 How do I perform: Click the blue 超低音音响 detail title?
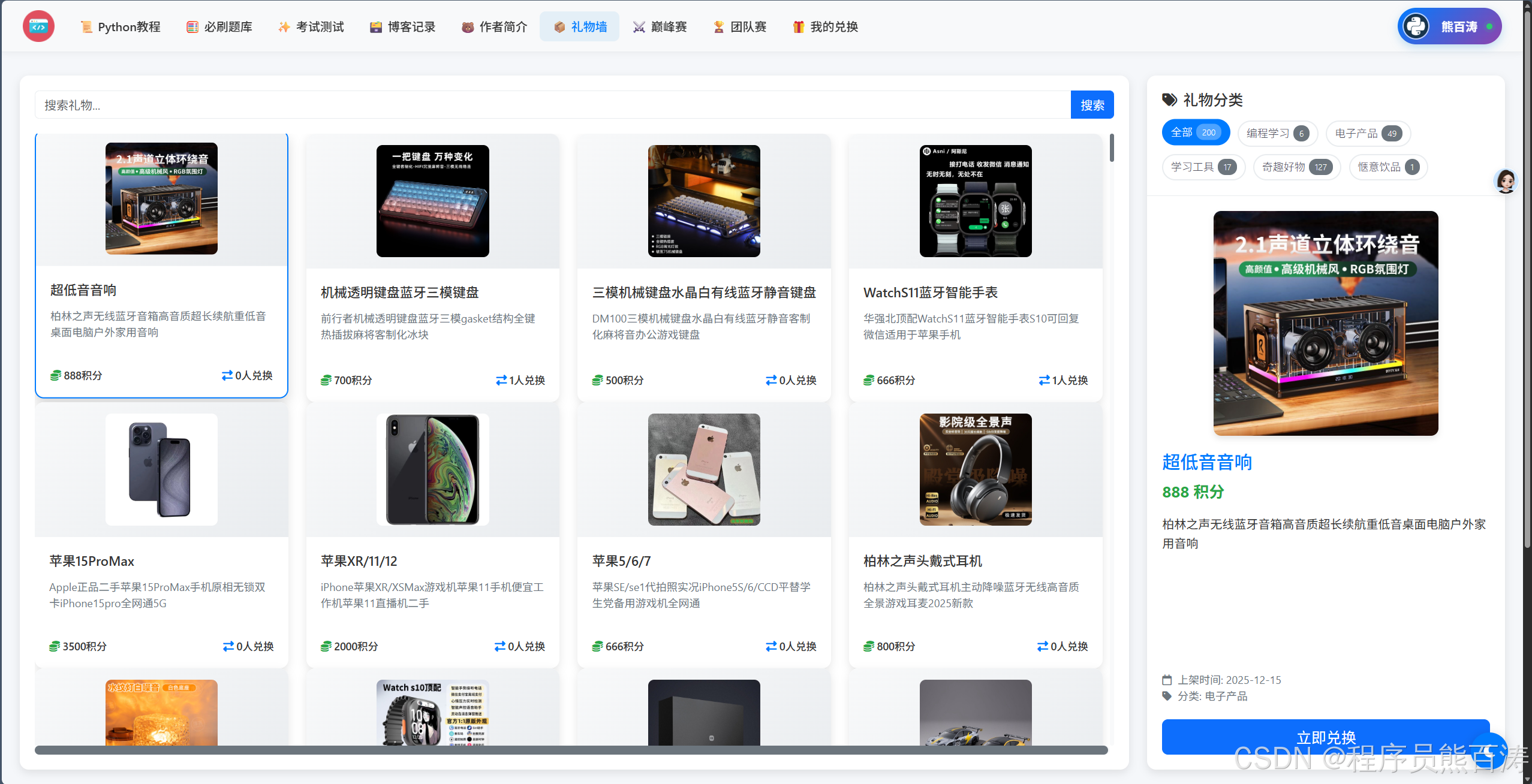point(1206,462)
